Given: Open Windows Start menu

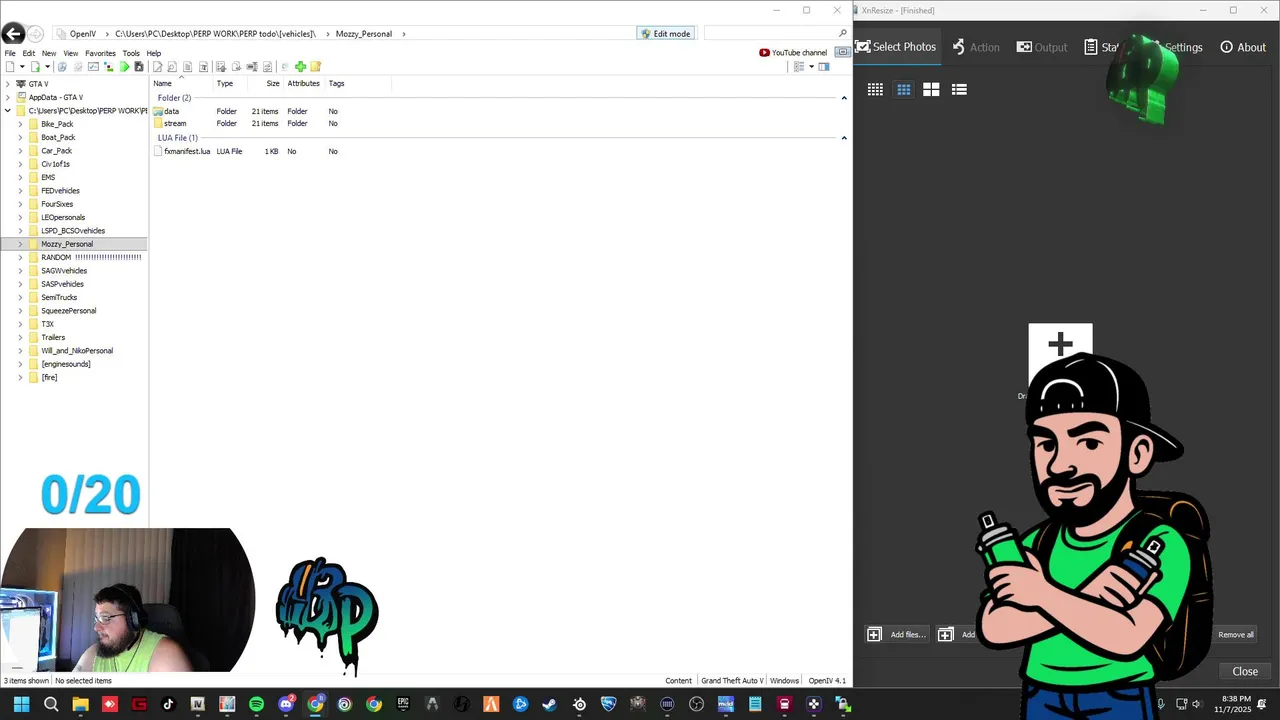Looking at the screenshot, I should point(21,704).
